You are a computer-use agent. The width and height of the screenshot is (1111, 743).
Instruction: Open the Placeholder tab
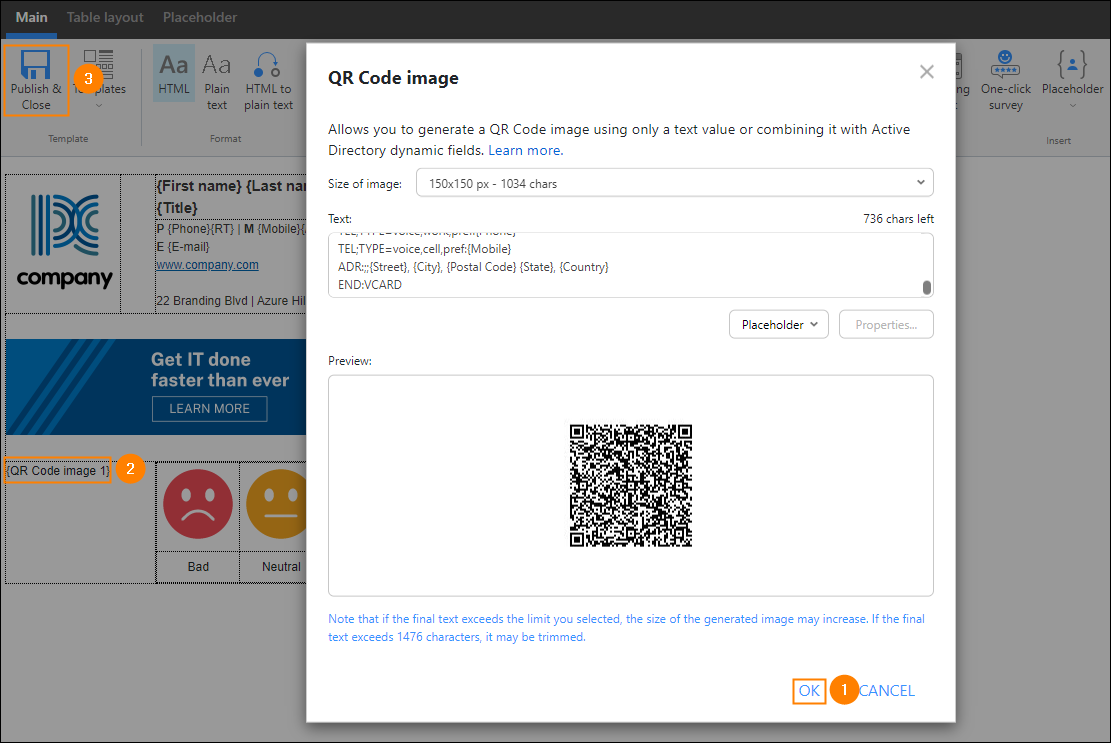(200, 17)
